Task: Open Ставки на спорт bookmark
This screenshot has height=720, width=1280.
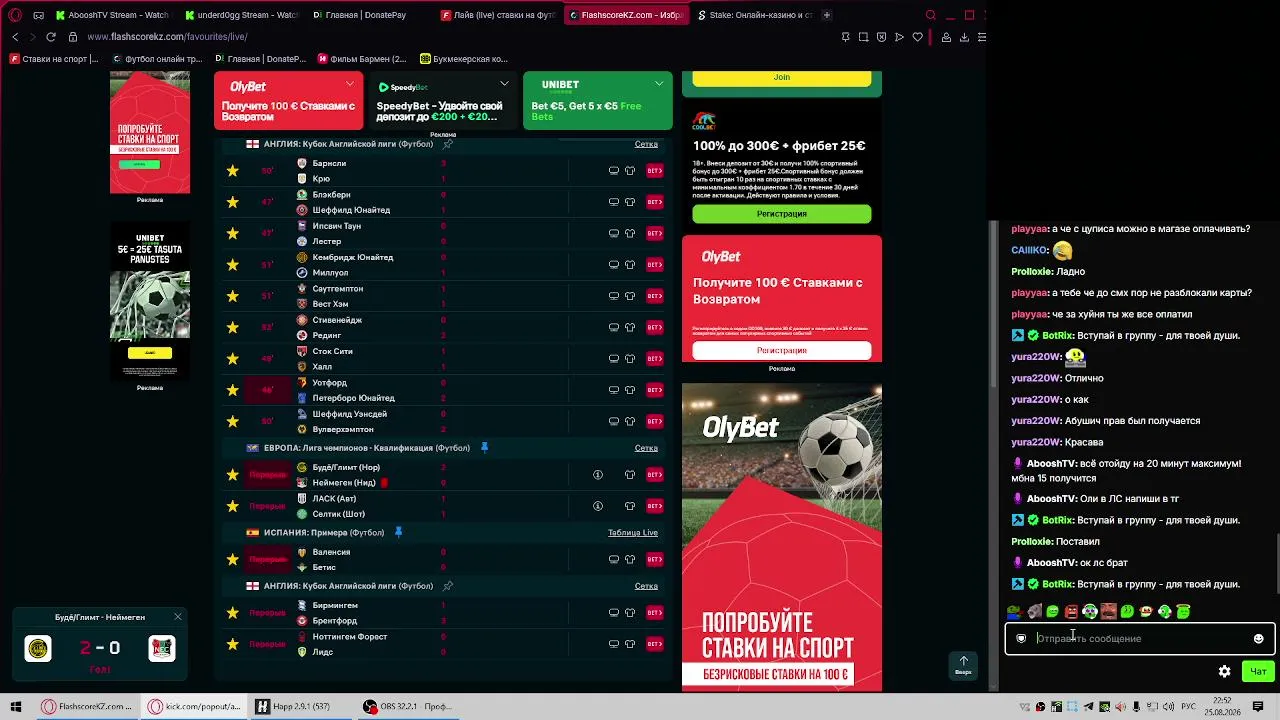Action: (54, 59)
